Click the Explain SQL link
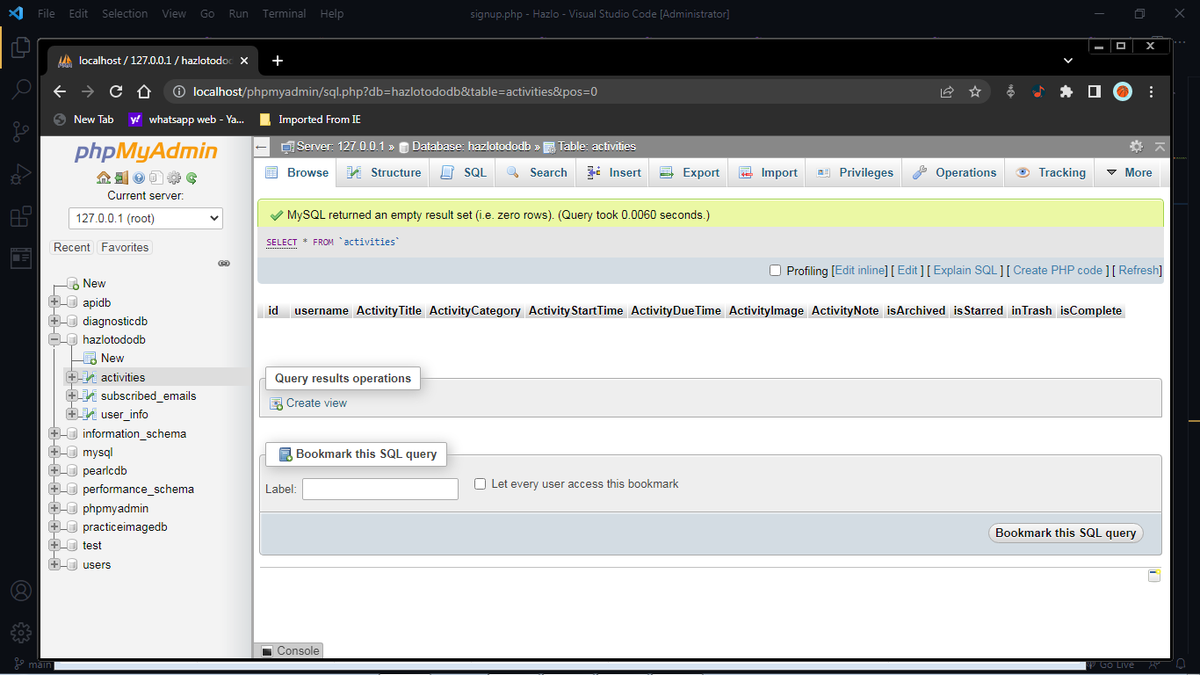Screen dimensions: 1200x675 tap(965, 270)
